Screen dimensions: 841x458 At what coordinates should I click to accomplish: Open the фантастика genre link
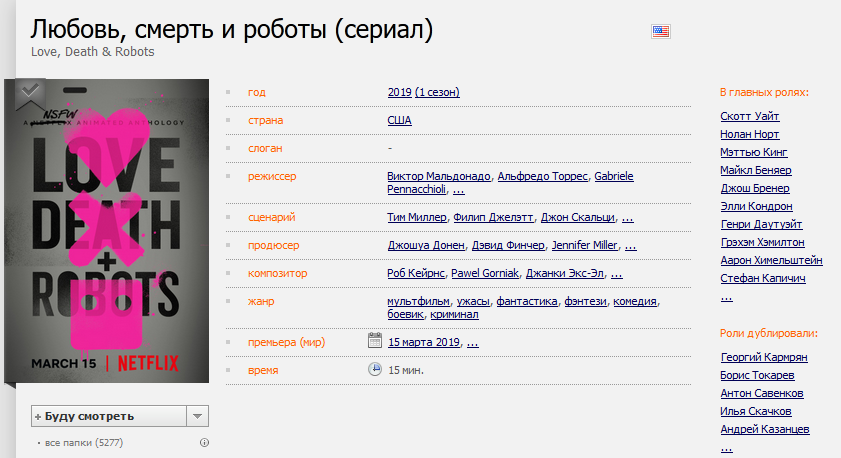tap(527, 301)
